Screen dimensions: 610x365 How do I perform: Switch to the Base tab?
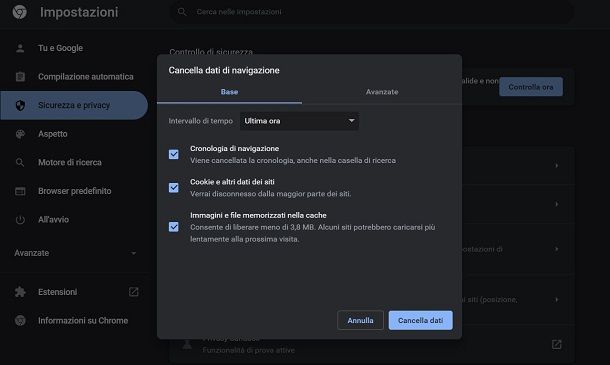pos(230,92)
